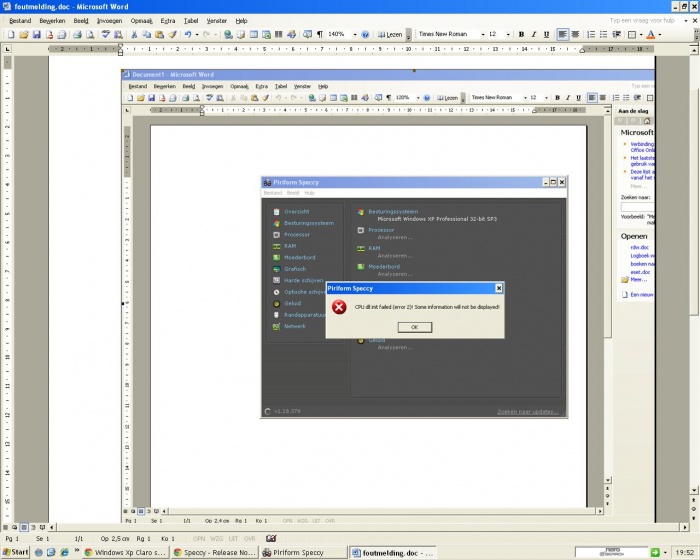
Task: Open the Opmaak menu
Action: tap(142, 21)
